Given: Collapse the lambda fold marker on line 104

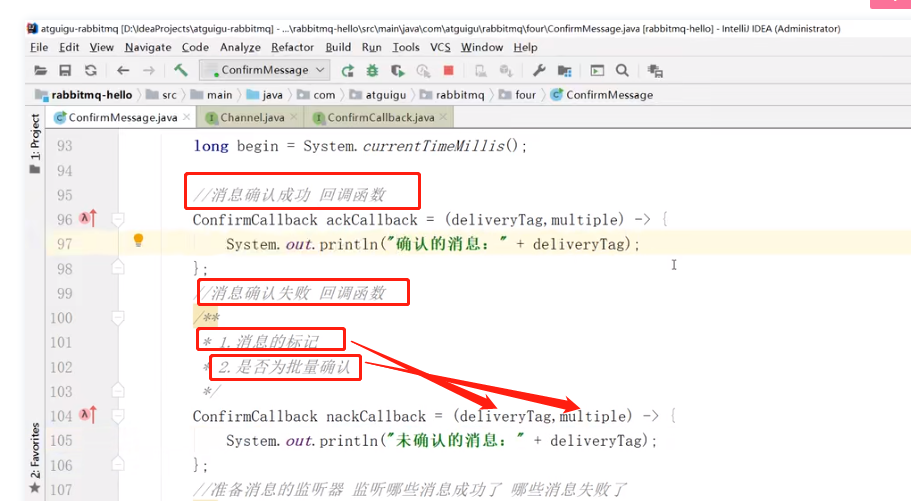Looking at the screenshot, I should coord(118,416).
